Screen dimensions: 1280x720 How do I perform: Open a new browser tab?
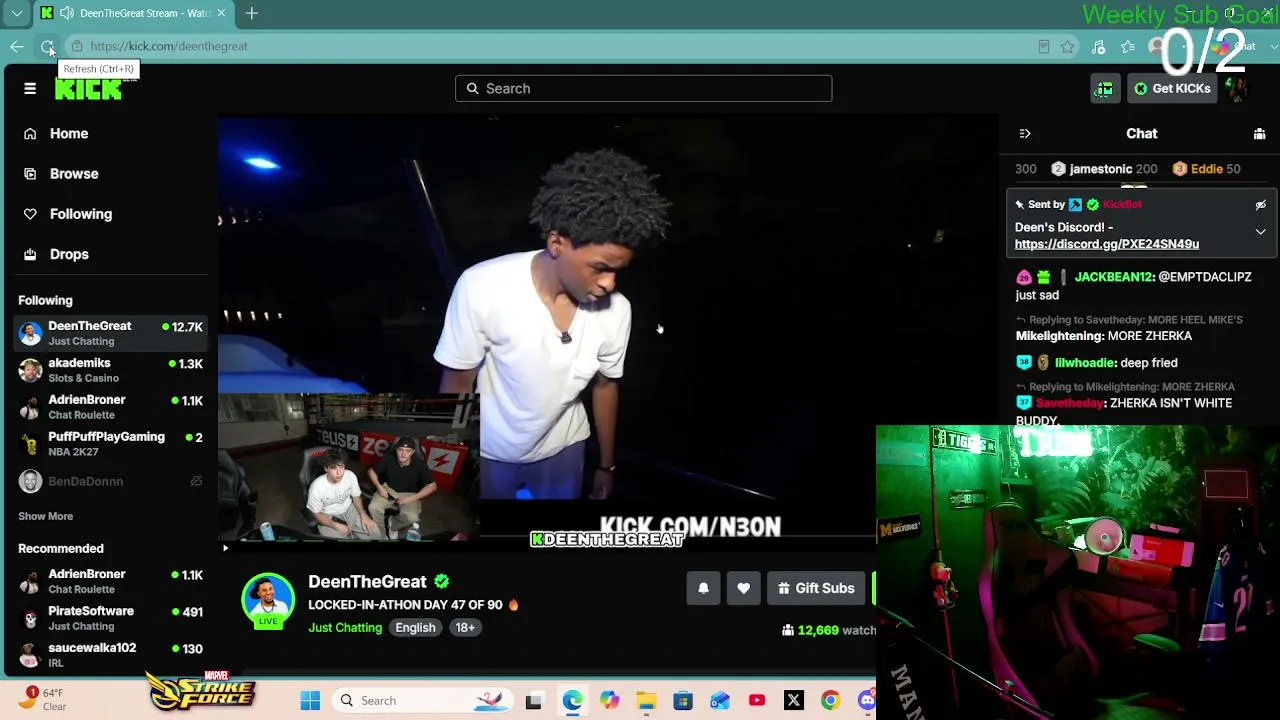tap(252, 13)
